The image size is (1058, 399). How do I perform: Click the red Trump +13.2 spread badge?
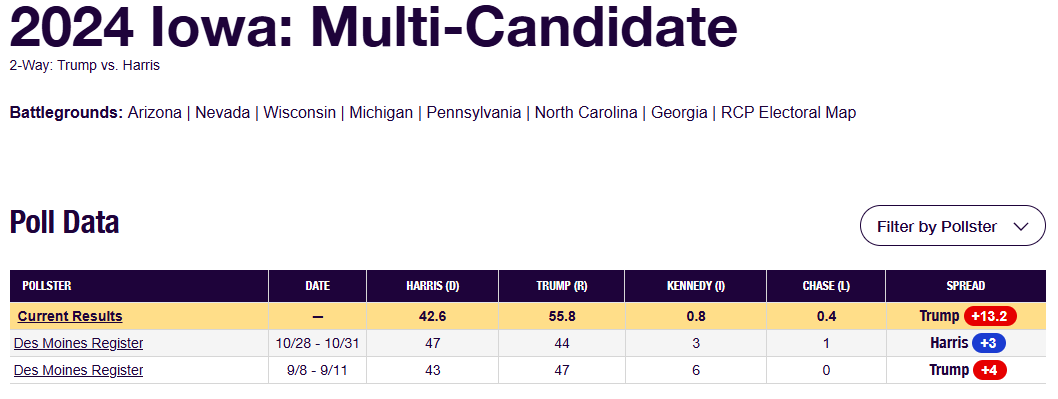[990, 316]
